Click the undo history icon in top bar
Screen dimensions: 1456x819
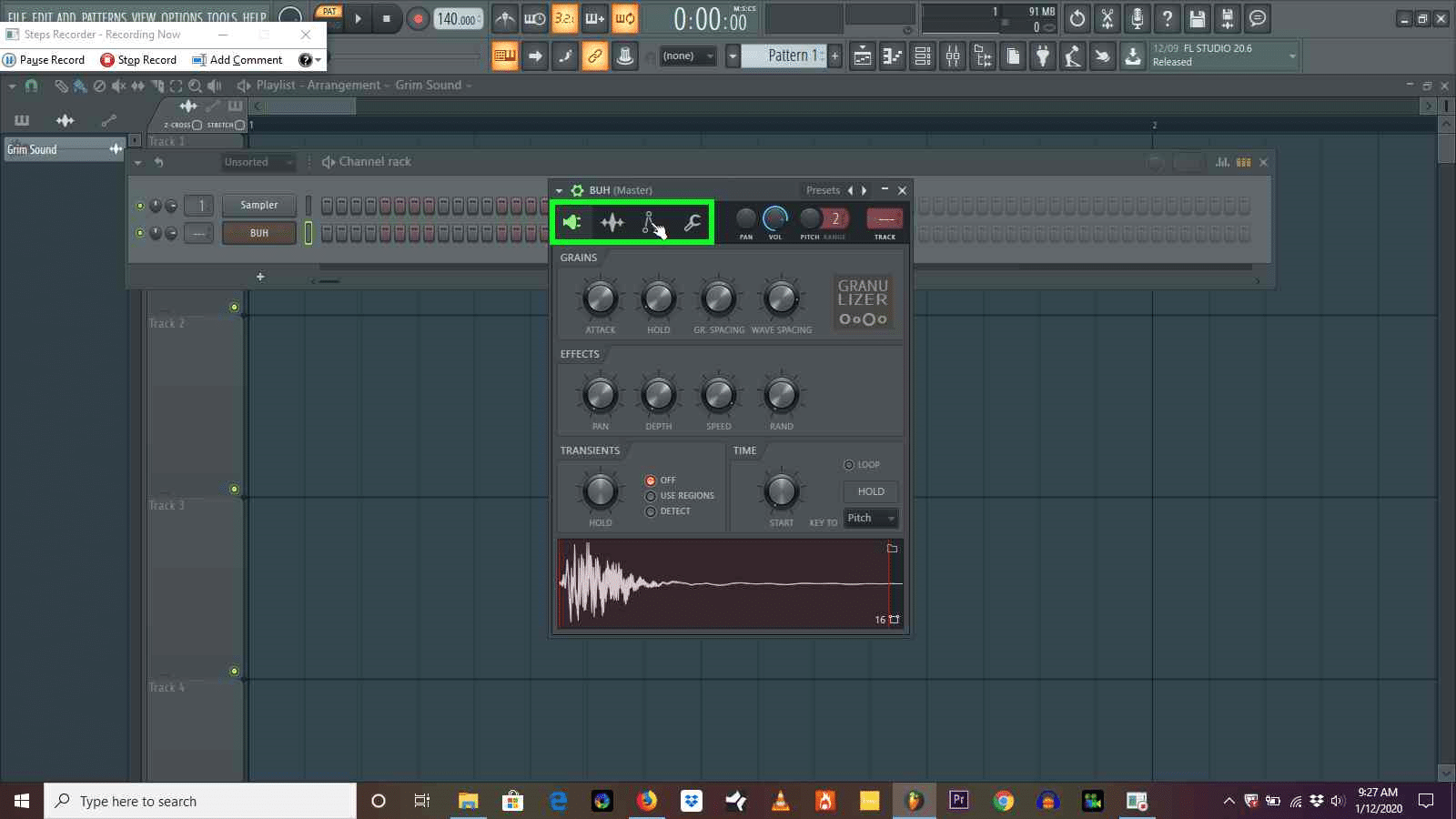tap(1077, 18)
